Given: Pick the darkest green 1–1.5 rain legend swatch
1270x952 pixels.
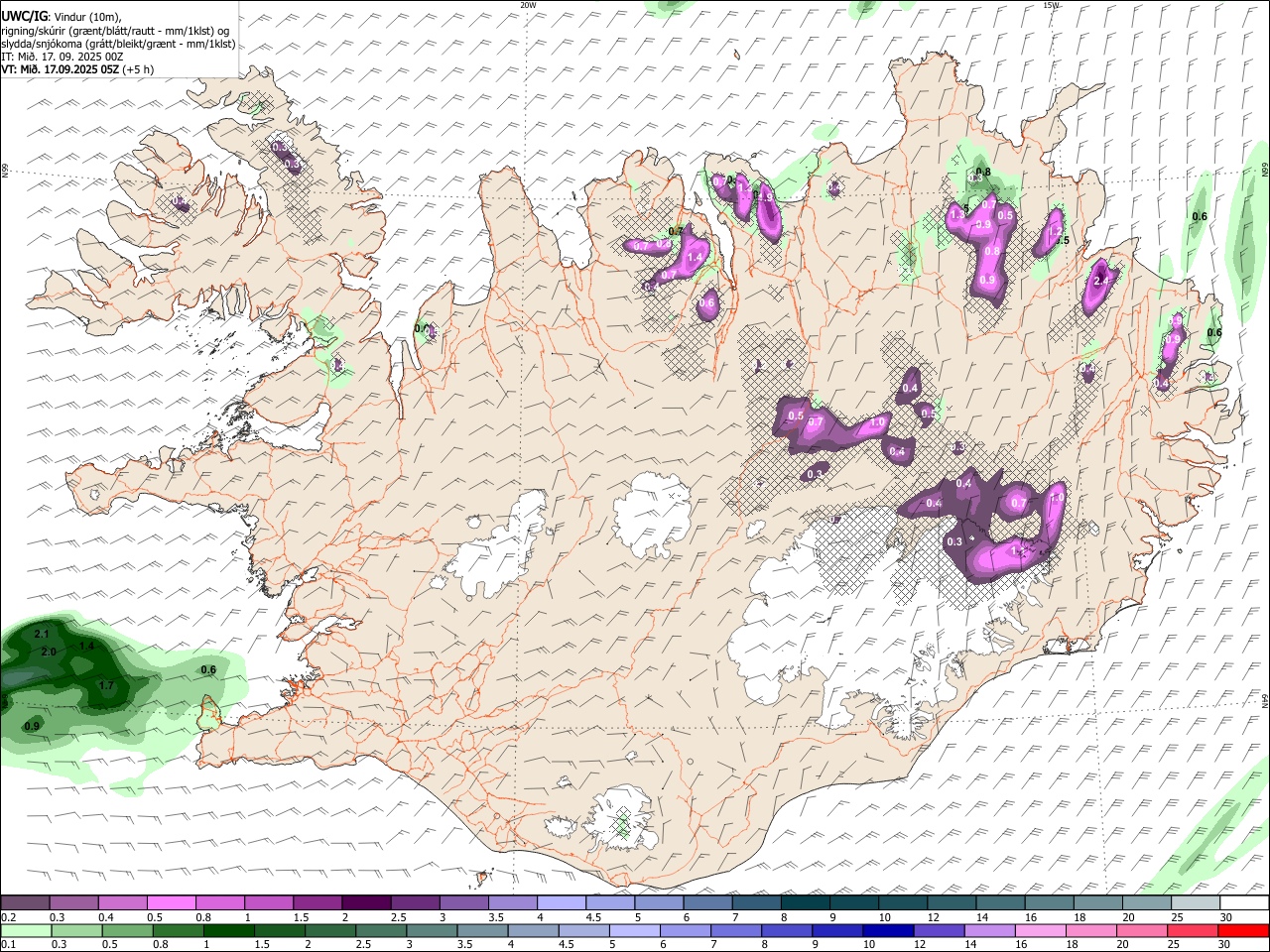Looking at the screenshot, I should tap(228, 931).
